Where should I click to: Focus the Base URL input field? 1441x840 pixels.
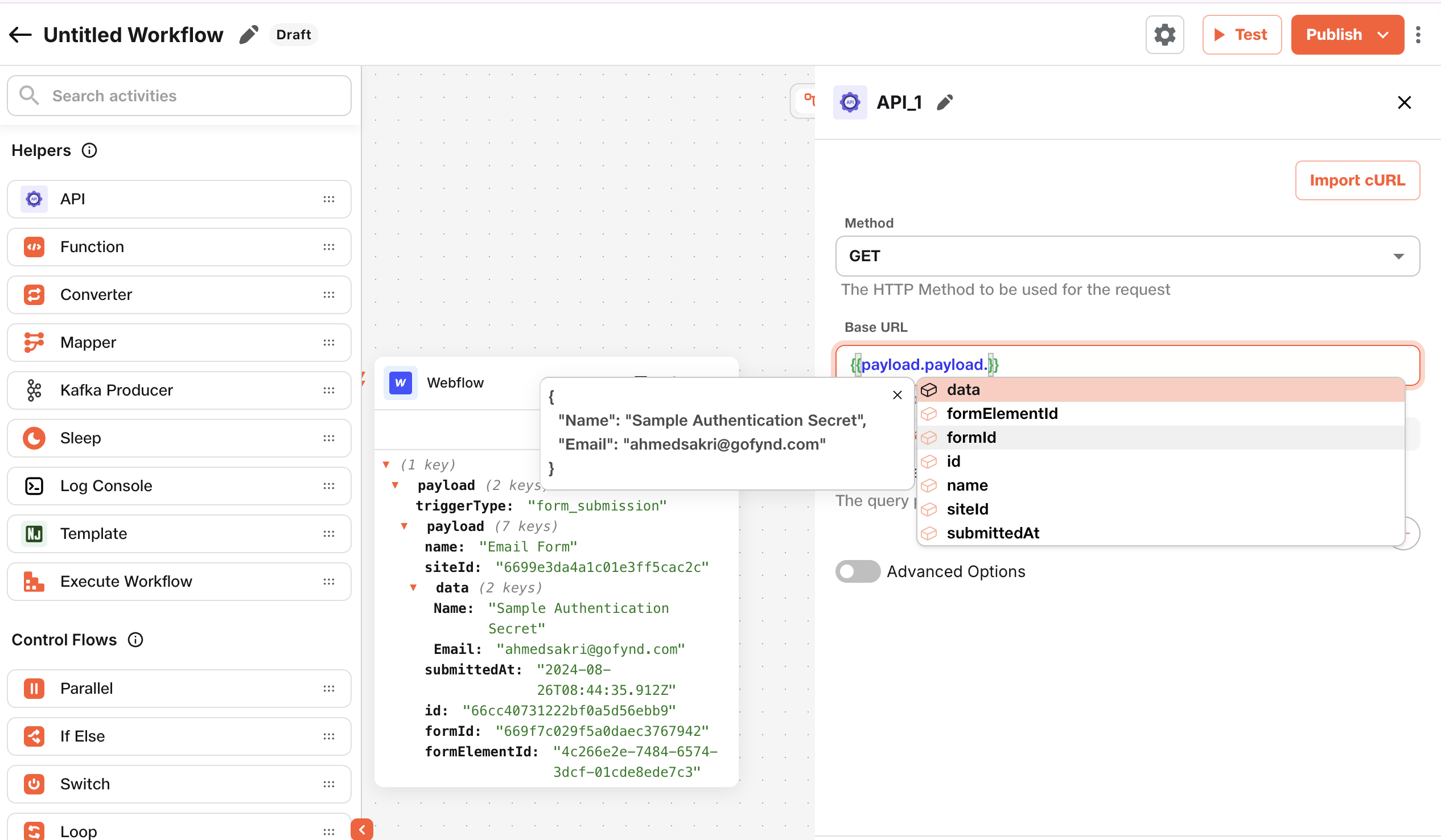1127,365
